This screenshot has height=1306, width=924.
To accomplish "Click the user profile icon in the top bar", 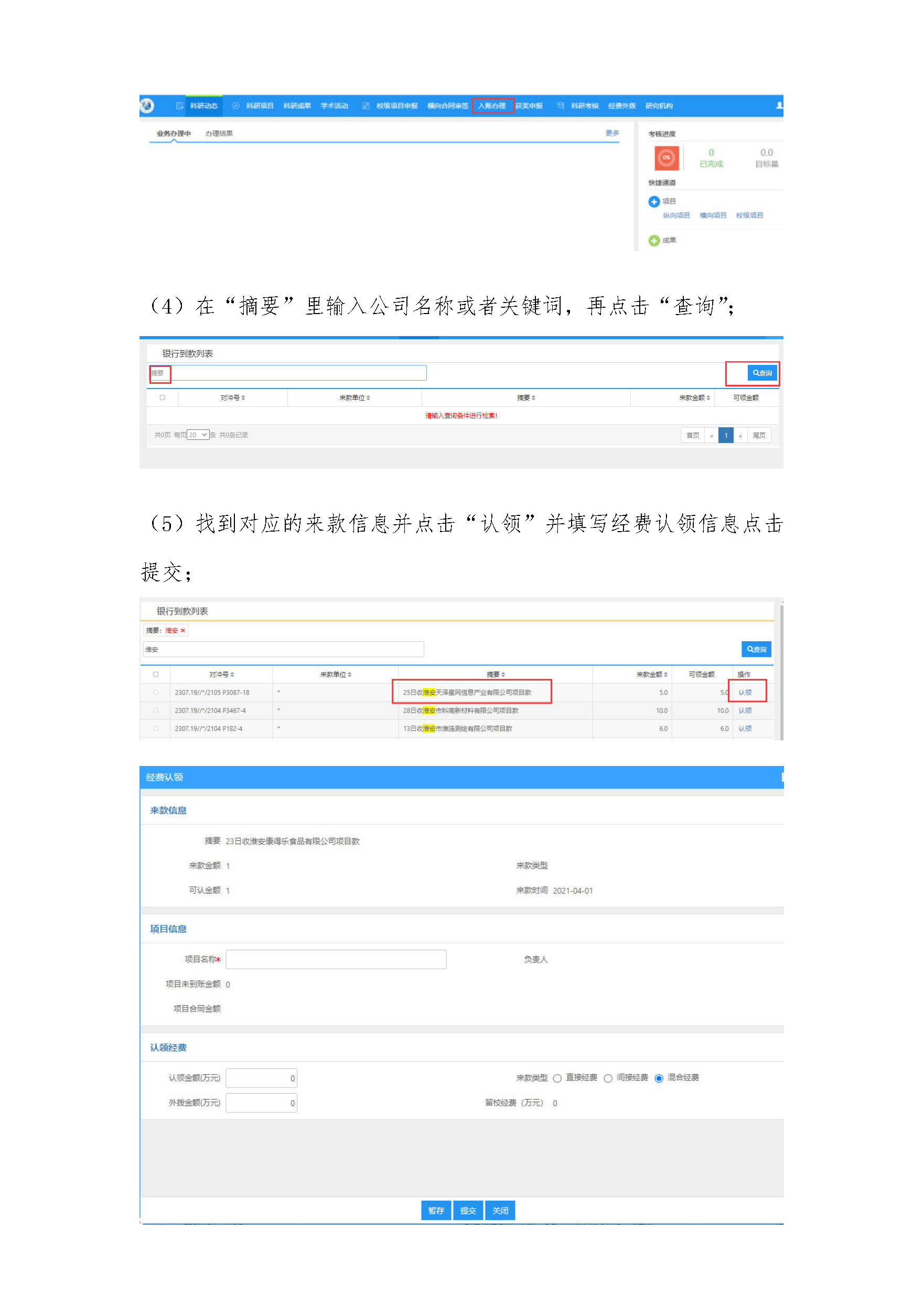I will [779, 105].
